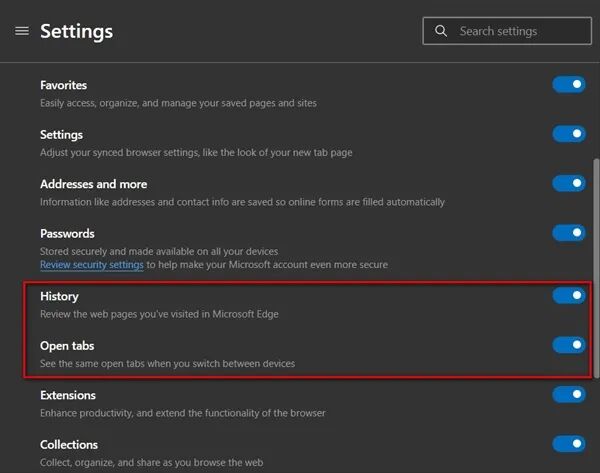This screenshot has height=473, width=600.
Task: Open the hamburger navigation menu
Action: pyautogui.click(x=22, y=31)
